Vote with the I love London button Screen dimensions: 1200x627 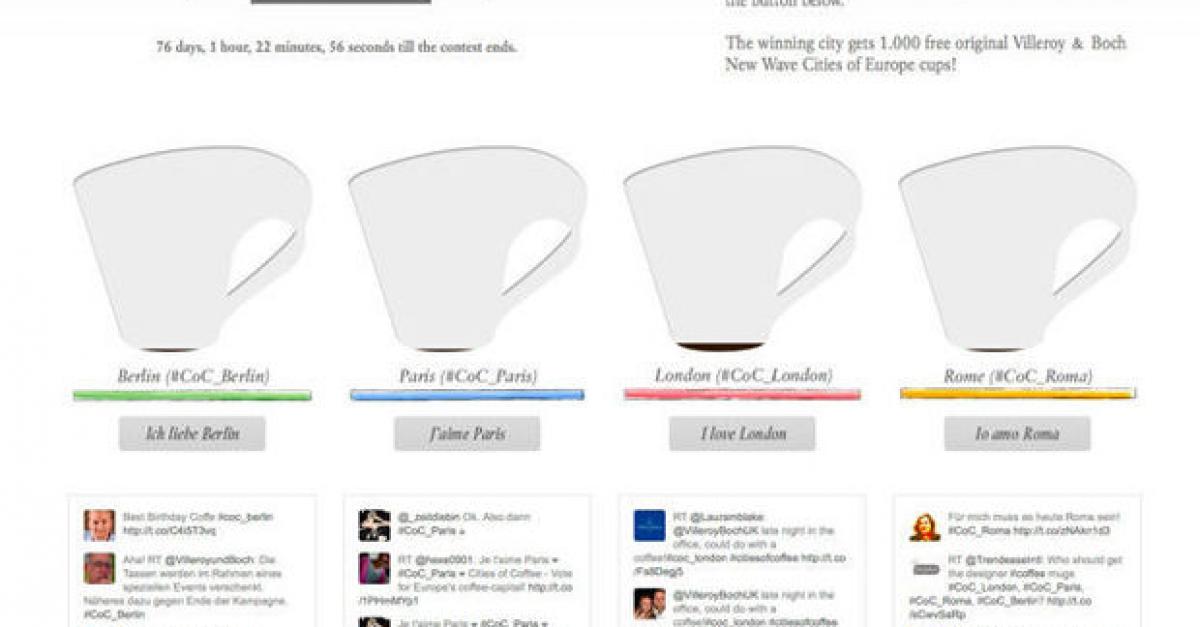point(742,434)
